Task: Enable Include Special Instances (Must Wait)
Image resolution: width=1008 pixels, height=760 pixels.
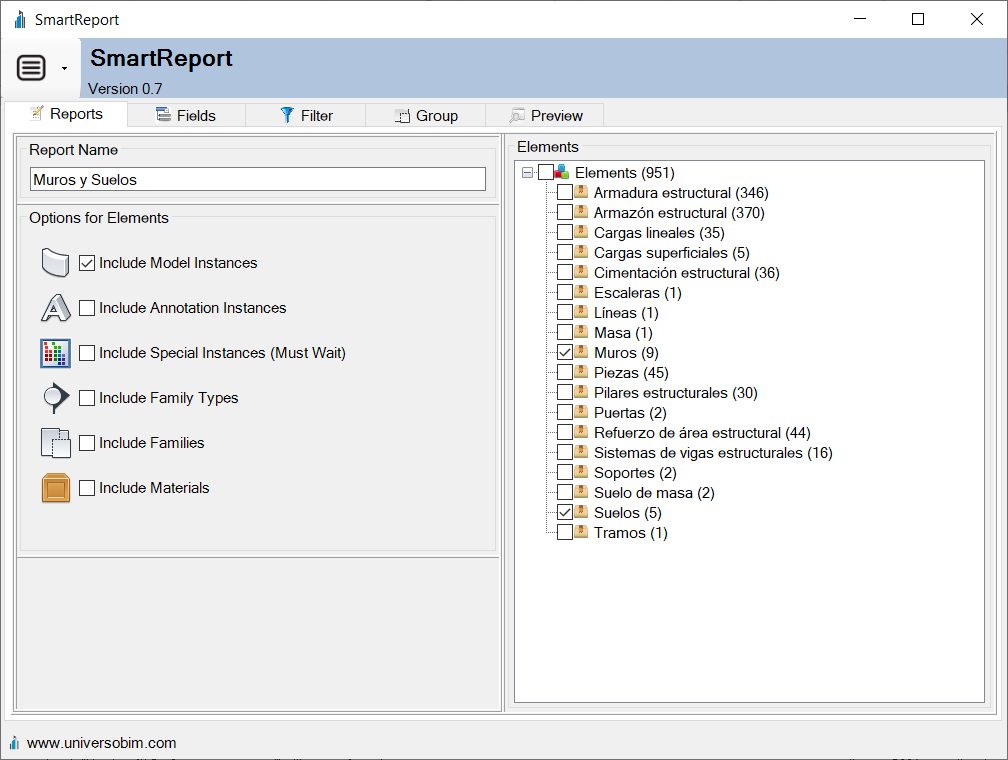Action: tap(87, 353)
